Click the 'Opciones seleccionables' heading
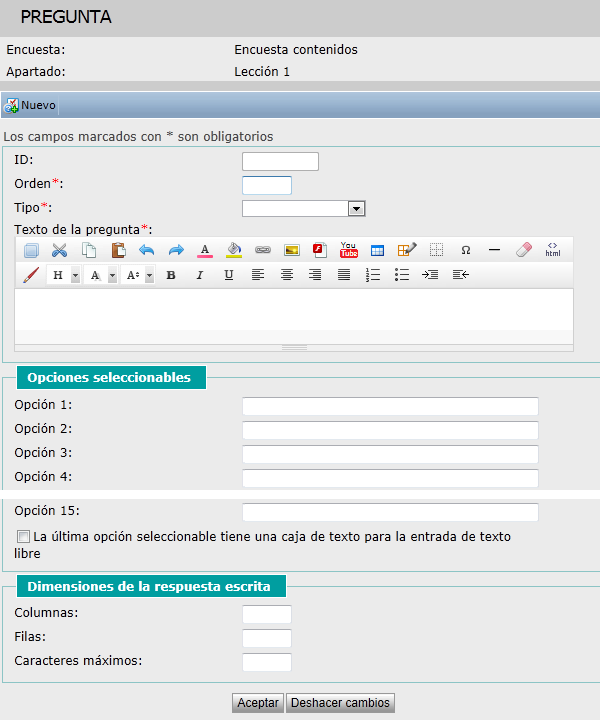Viewport: 600px width, 720px height. click(x=112, y=377)
